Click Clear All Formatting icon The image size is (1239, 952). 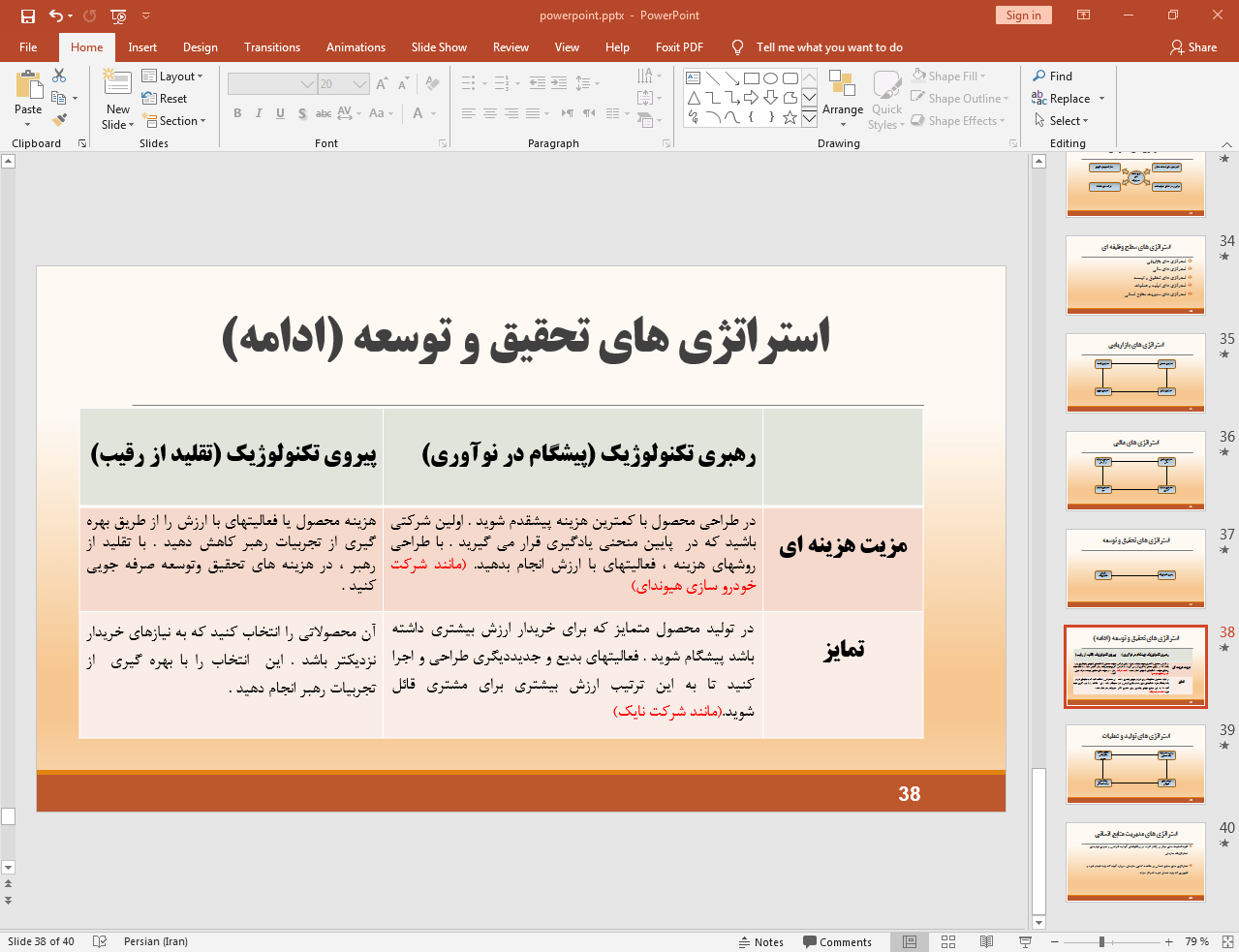(432, 84)
